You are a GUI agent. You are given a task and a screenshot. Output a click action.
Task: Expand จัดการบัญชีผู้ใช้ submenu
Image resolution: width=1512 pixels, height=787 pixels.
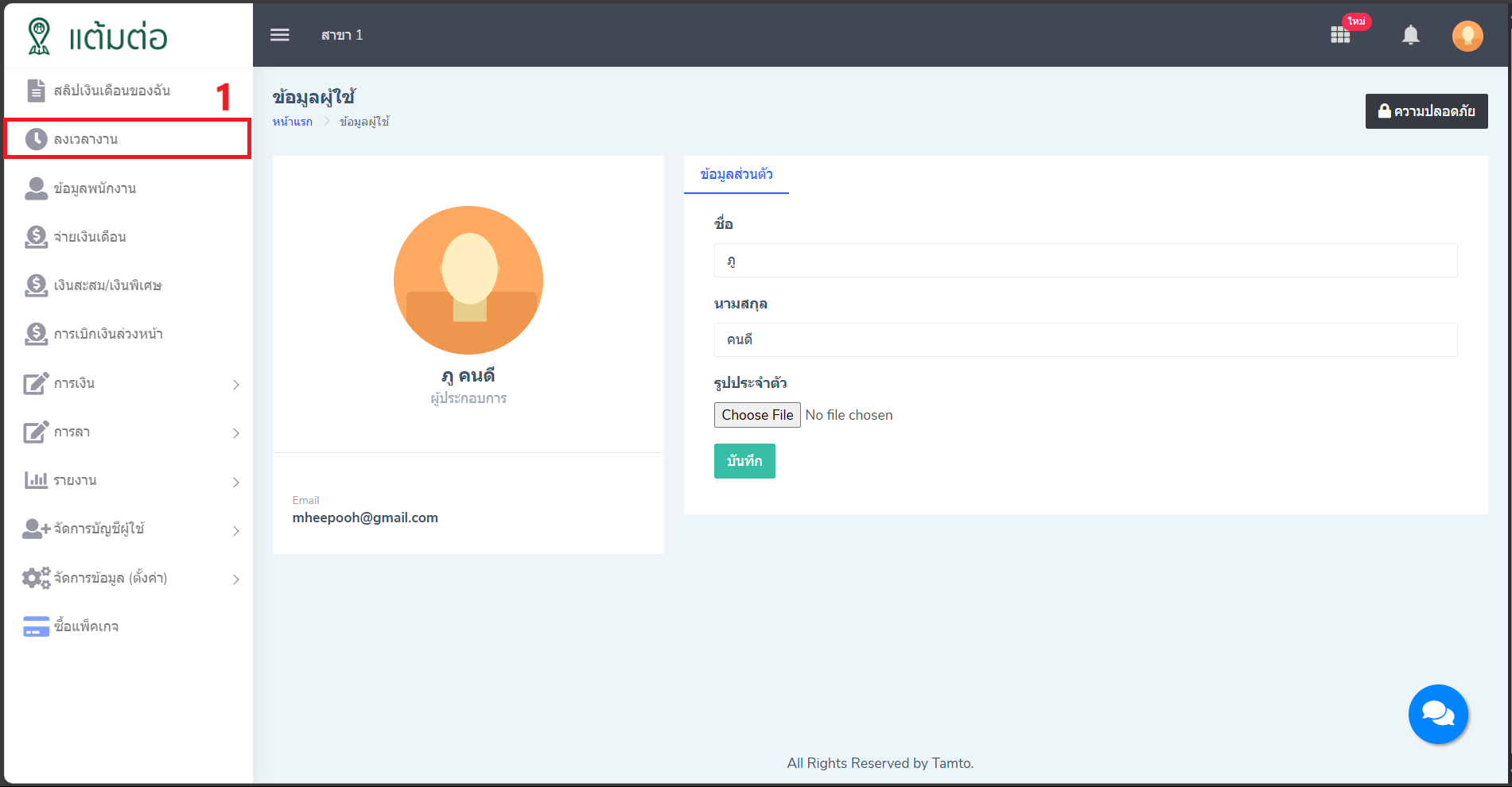[x=236, y=531]
